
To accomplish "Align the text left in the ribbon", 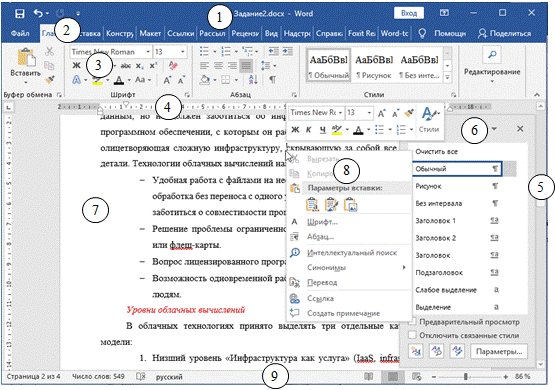I will click(204, 66).
